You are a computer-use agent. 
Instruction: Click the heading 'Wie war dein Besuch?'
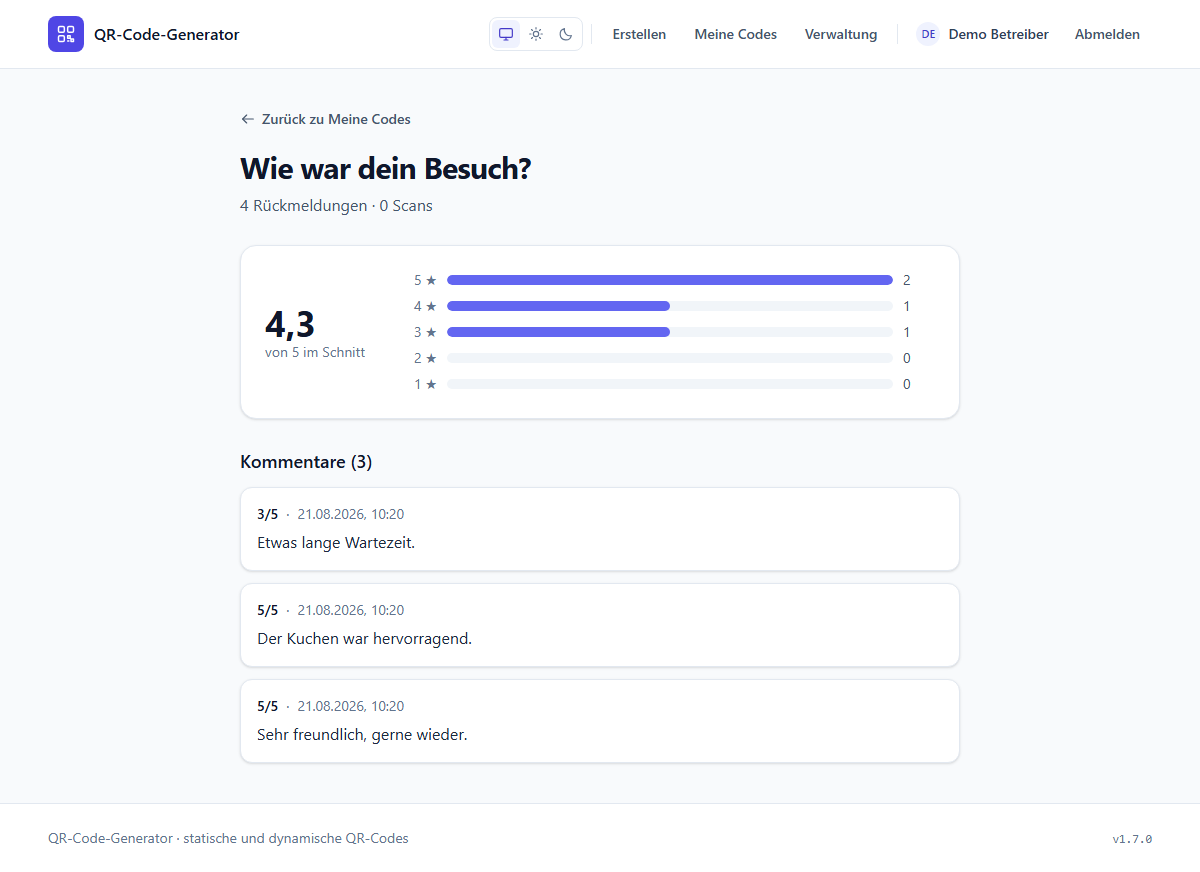(x=385, y=169)
